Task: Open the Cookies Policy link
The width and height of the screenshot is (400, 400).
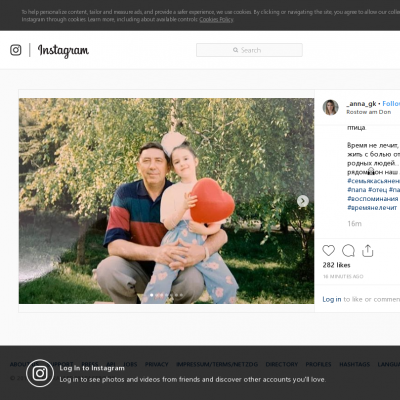Action: [x=216, y=19]
